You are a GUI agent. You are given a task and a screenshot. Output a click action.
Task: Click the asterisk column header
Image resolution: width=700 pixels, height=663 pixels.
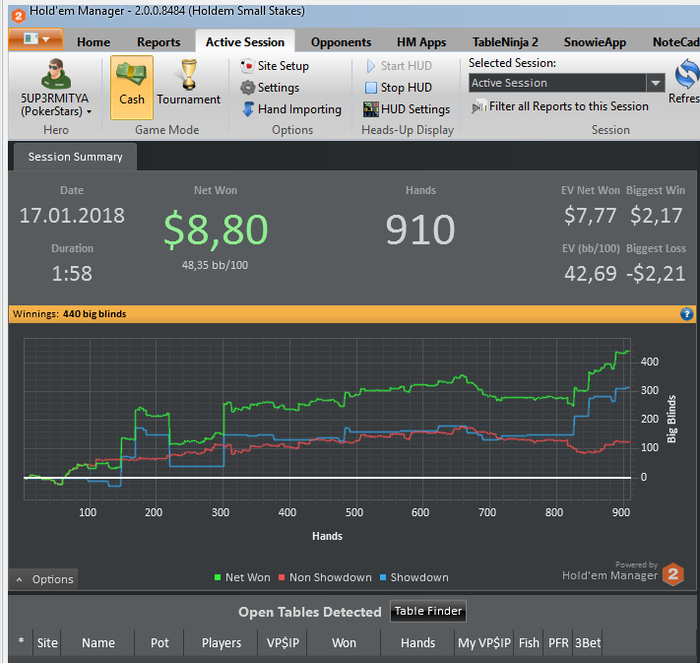21,642
